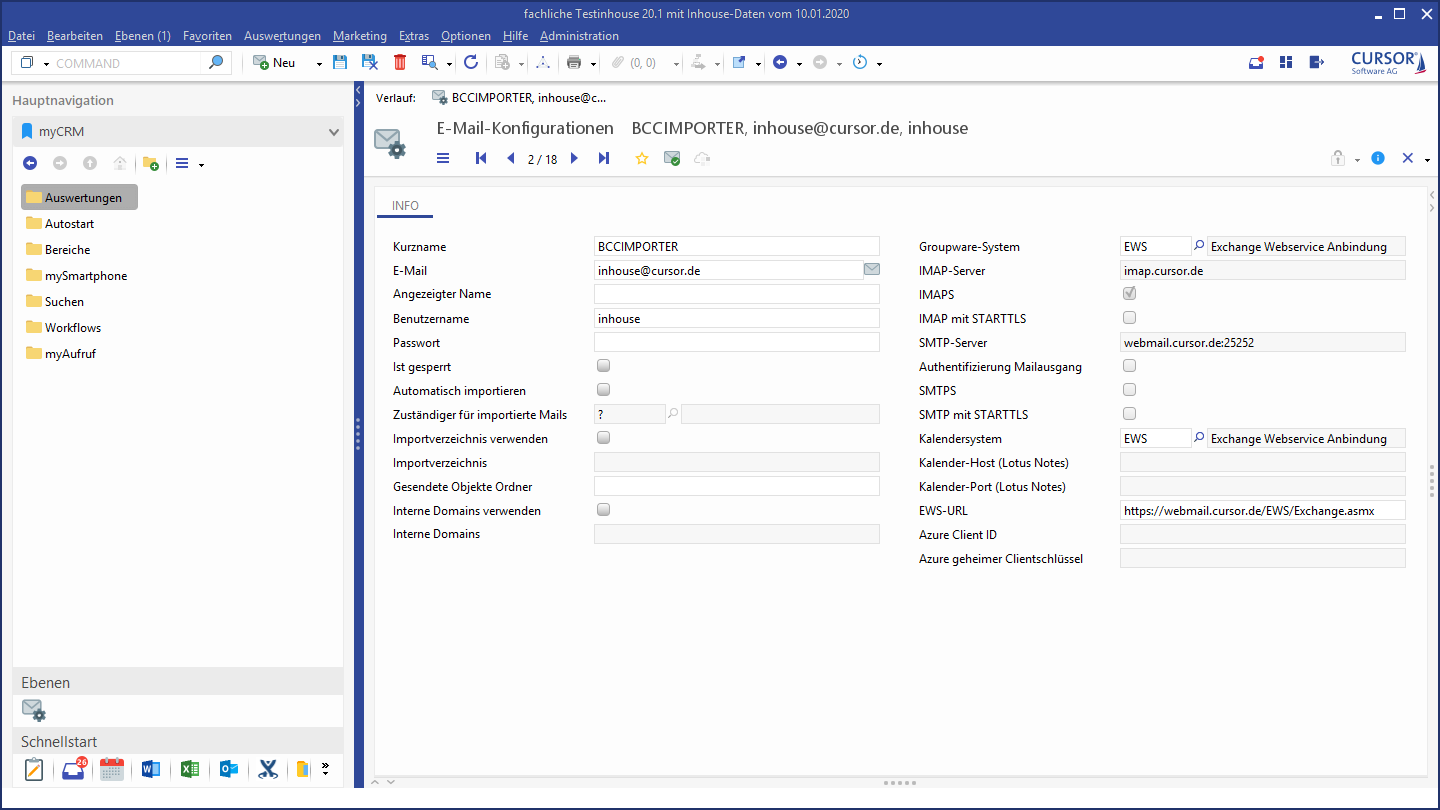Click the Neu button
Screen dimensions: 1440x810
[x=275, y=63]
